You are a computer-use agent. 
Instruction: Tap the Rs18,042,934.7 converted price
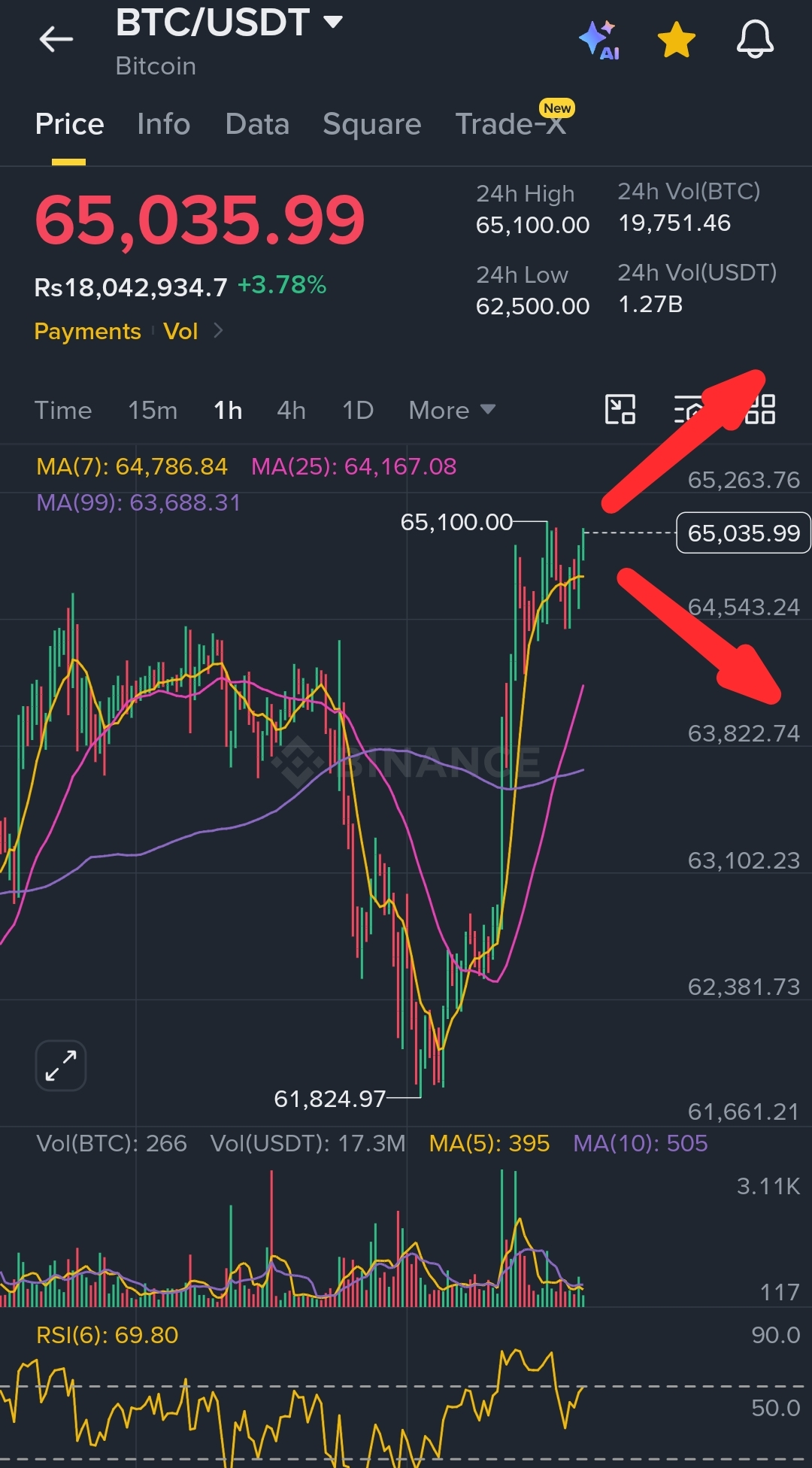[131, 287]
